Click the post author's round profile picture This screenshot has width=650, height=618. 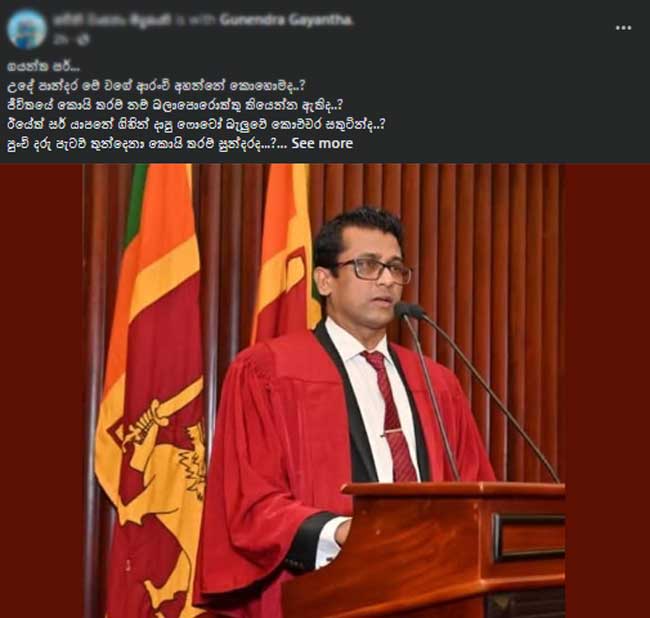[x=27, y=29]
